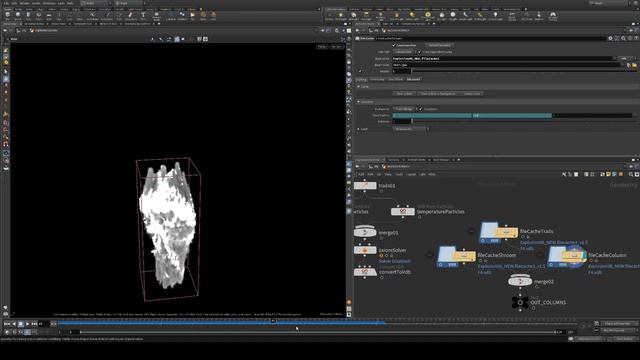Click the network editor find node icon
Image resolution: width=640 pixels, height=360 pixels.
point(631,174)
